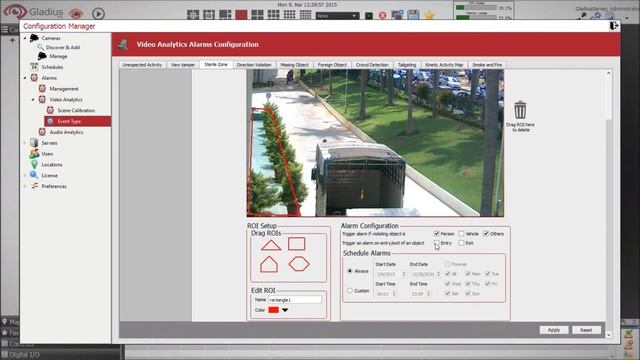Pick the triangle ROI shape
The height and width of the screenshot is (360, 640).
[x=271, y=245]
